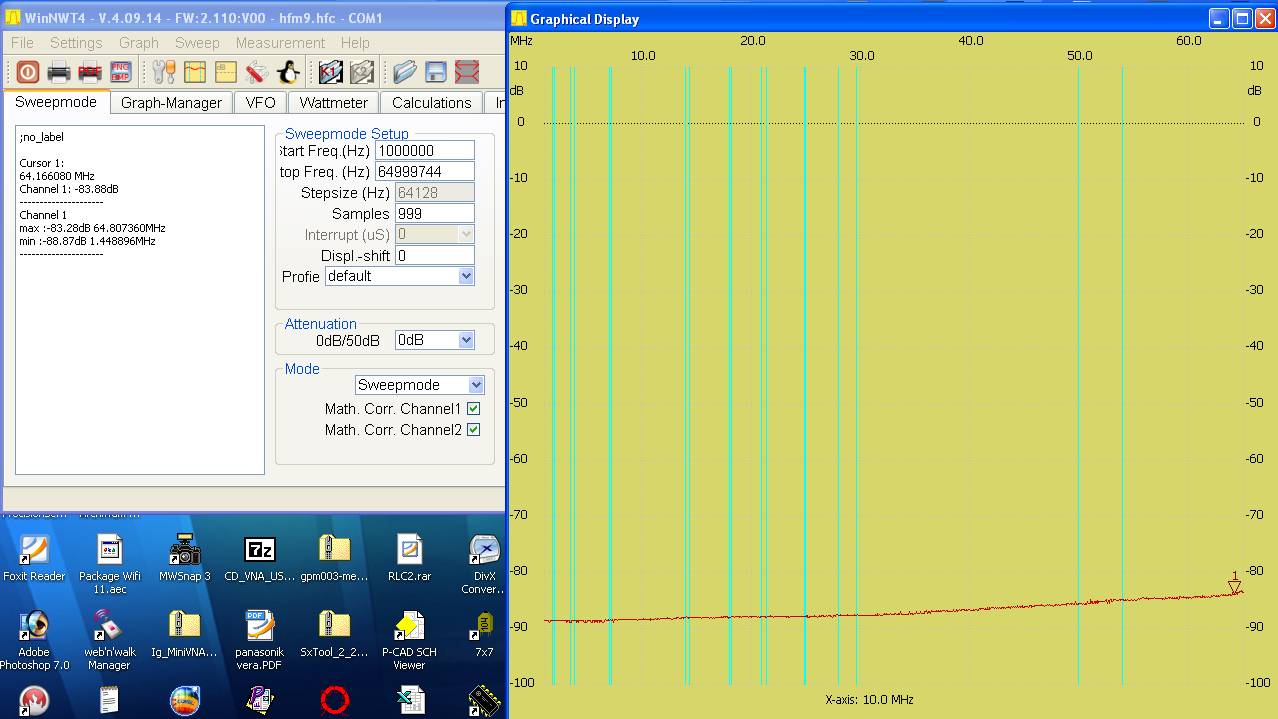Click the wrench and screwdriver setup icon

pyautogui.click(x=163, y=72)
